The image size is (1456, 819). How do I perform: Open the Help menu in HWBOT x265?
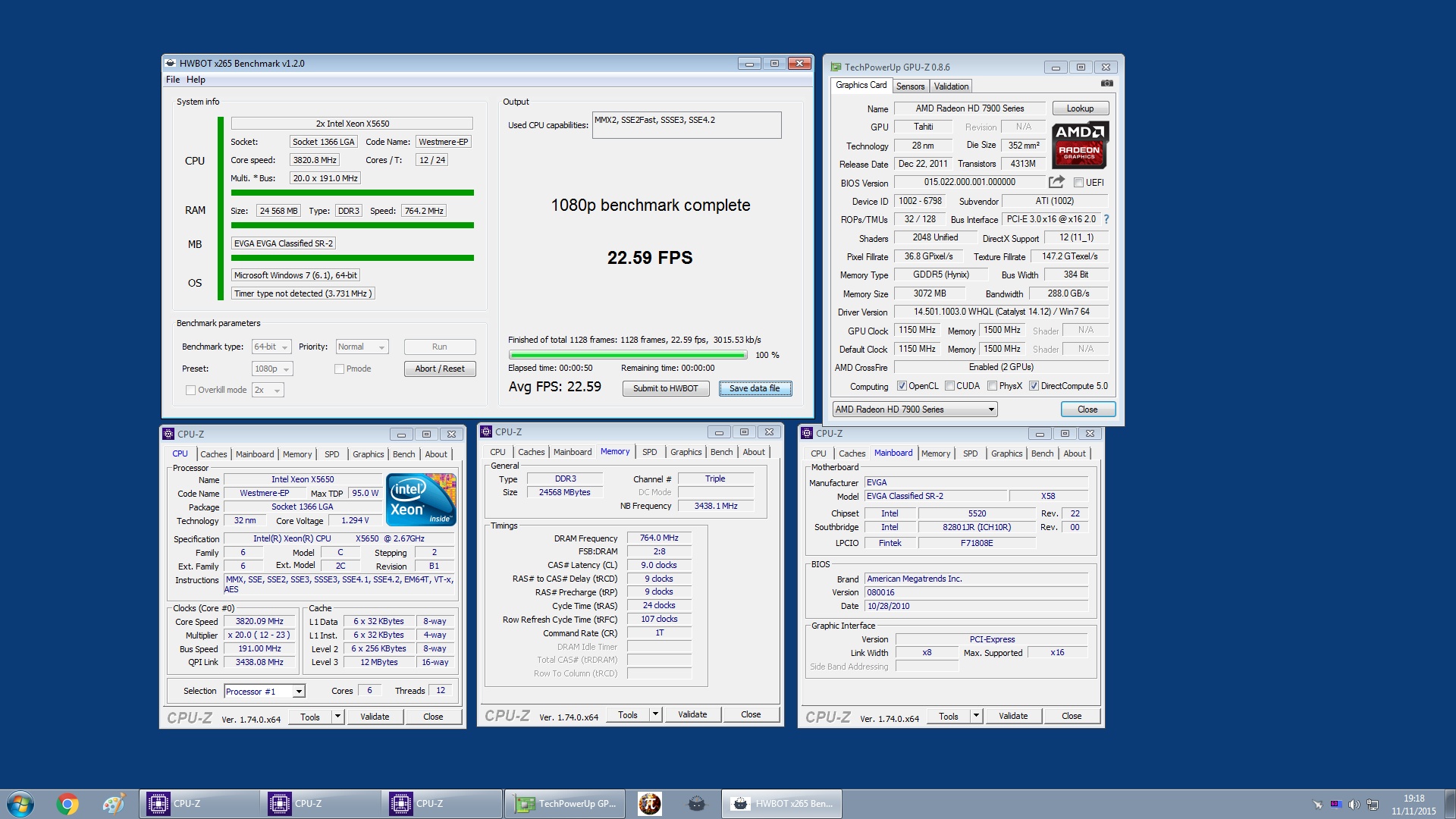pos(196,80)
